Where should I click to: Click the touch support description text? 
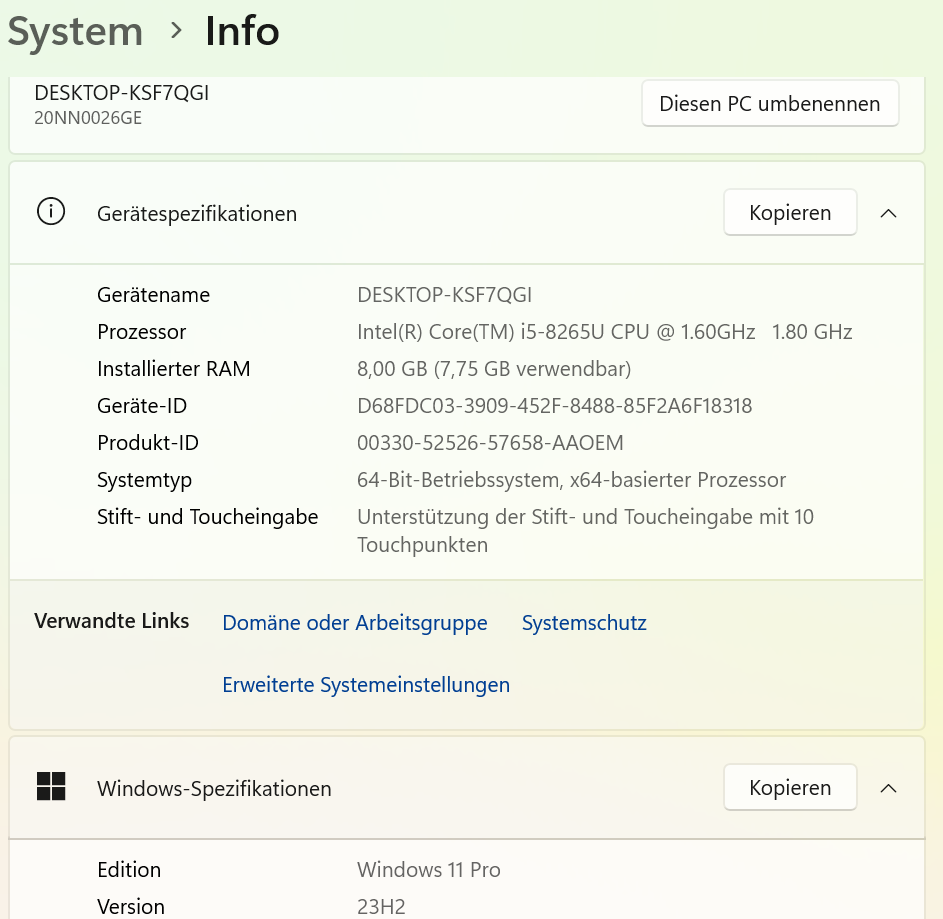click(x=585, y=530)
